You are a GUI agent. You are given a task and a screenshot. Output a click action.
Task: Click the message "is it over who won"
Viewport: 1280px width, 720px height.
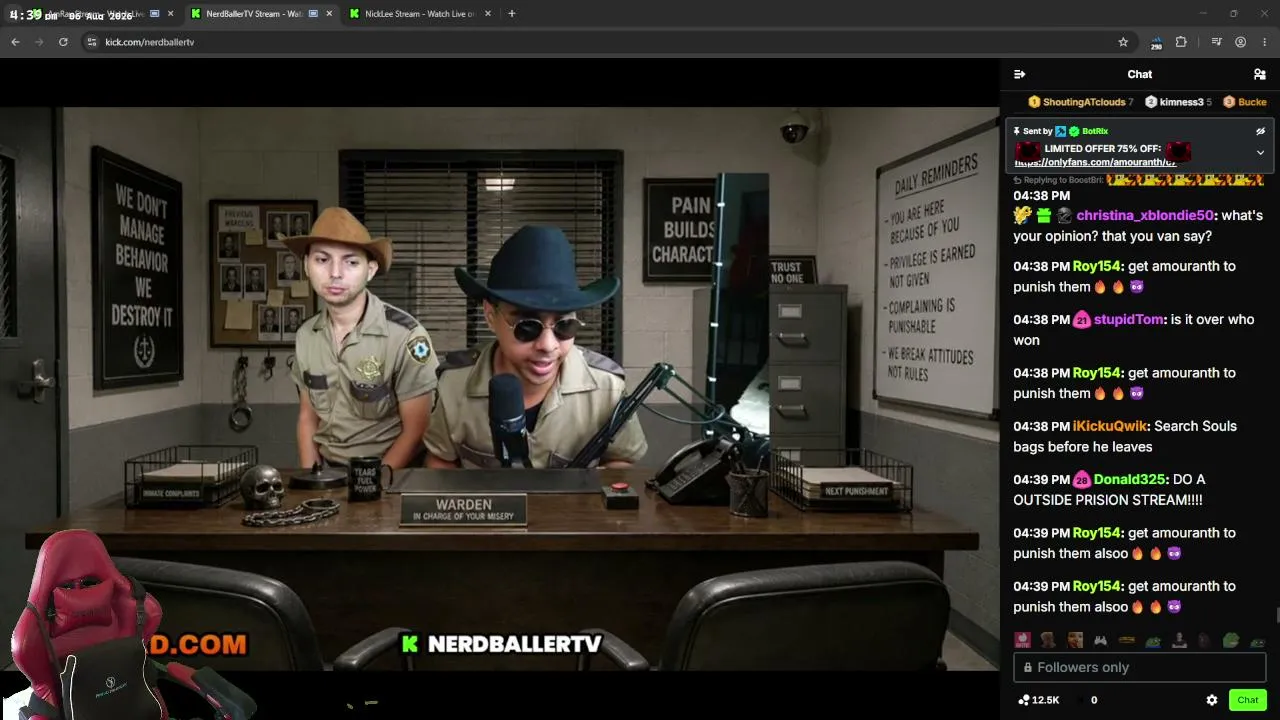pos(1133,330)
